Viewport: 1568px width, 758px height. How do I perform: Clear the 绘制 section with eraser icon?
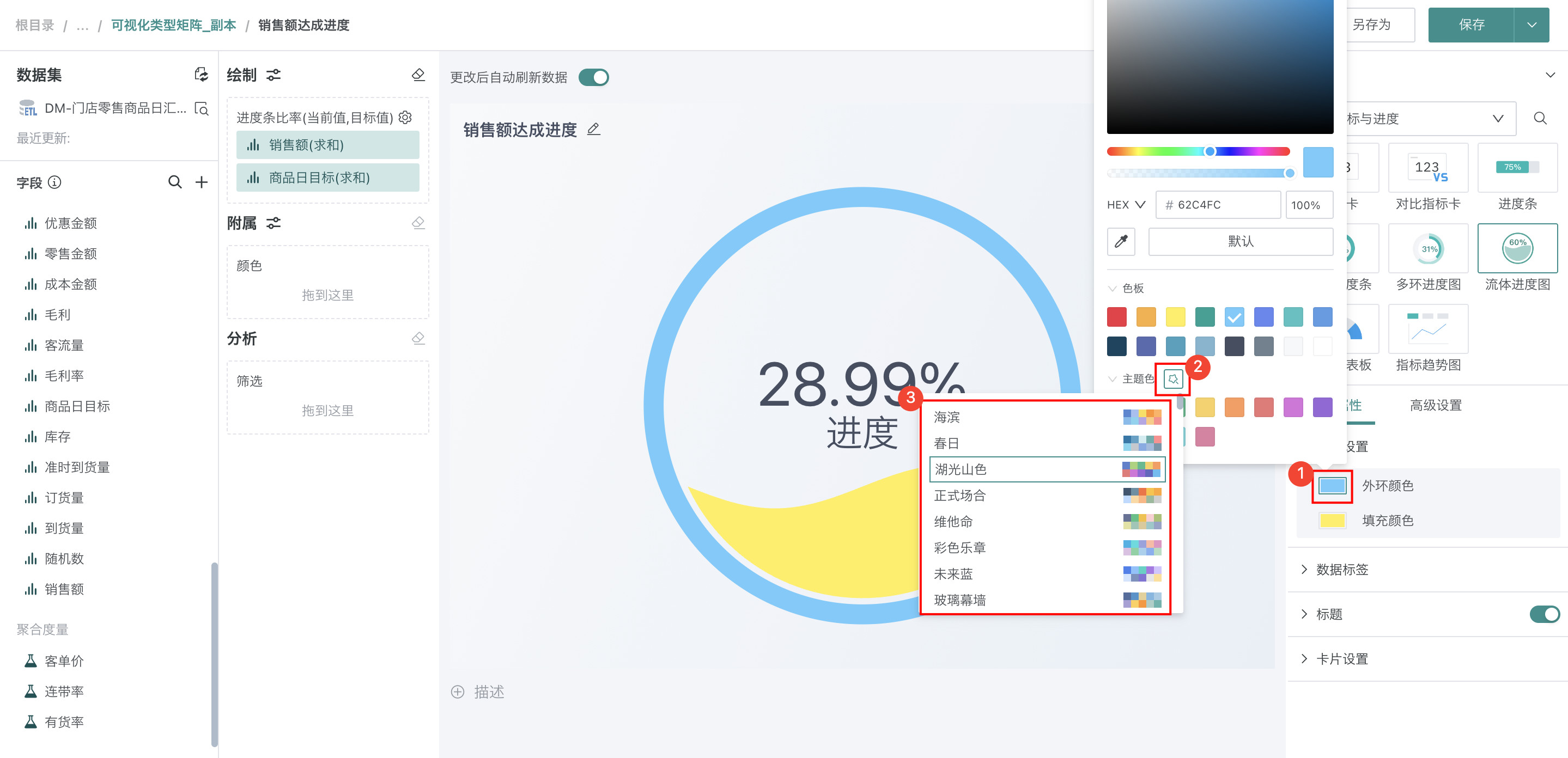pyautogui.click(x=418, y=75)
